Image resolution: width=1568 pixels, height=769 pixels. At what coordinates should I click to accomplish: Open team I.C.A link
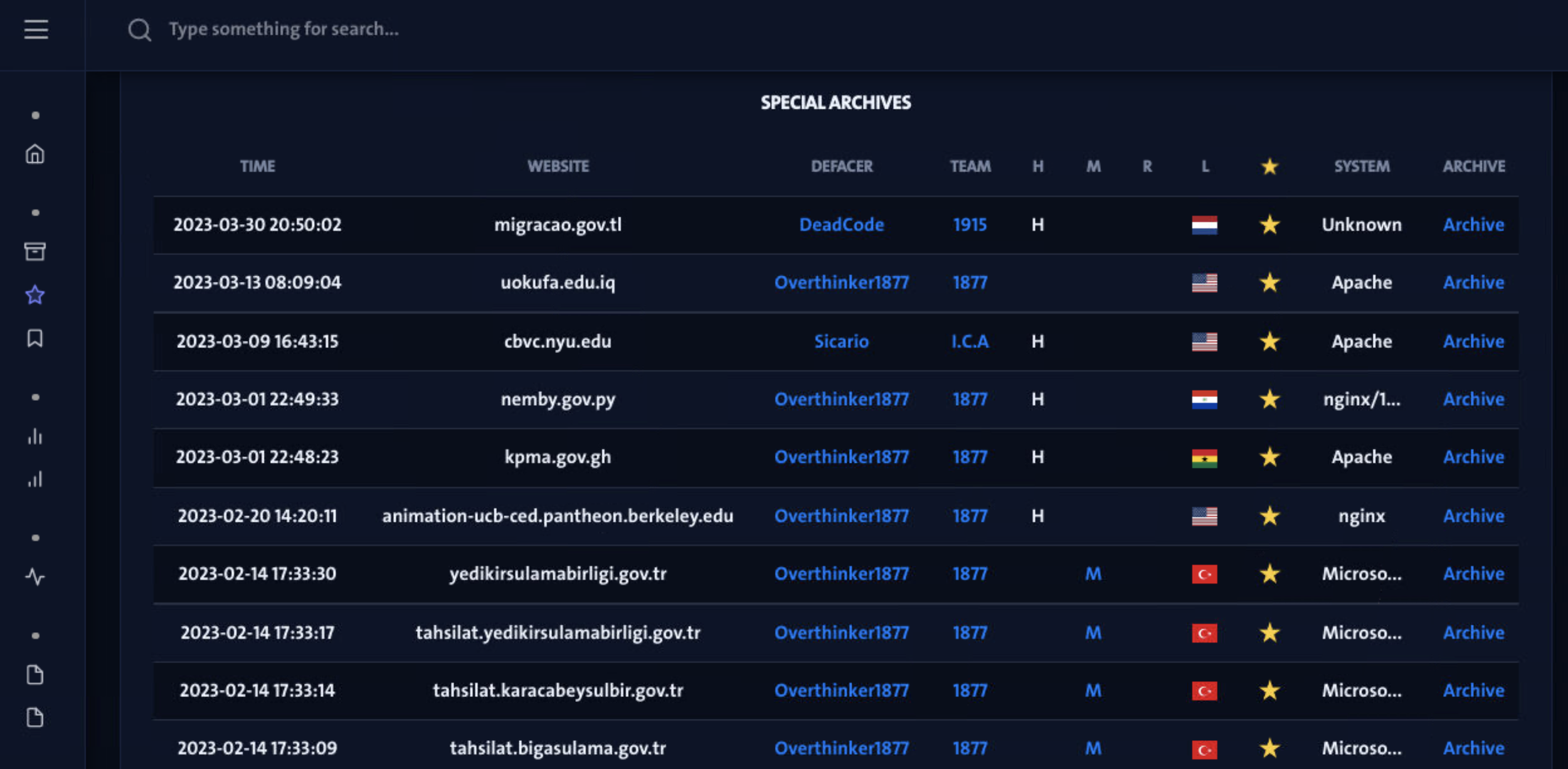pyautogui.click(x=970, y=341)
